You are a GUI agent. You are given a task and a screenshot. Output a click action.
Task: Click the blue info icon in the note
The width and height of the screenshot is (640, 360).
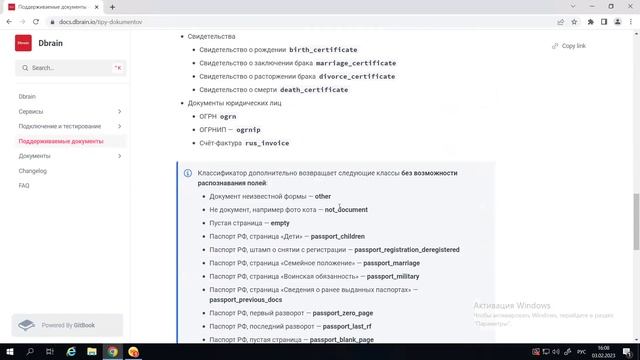pyautogui.click(x=188, y=173)
